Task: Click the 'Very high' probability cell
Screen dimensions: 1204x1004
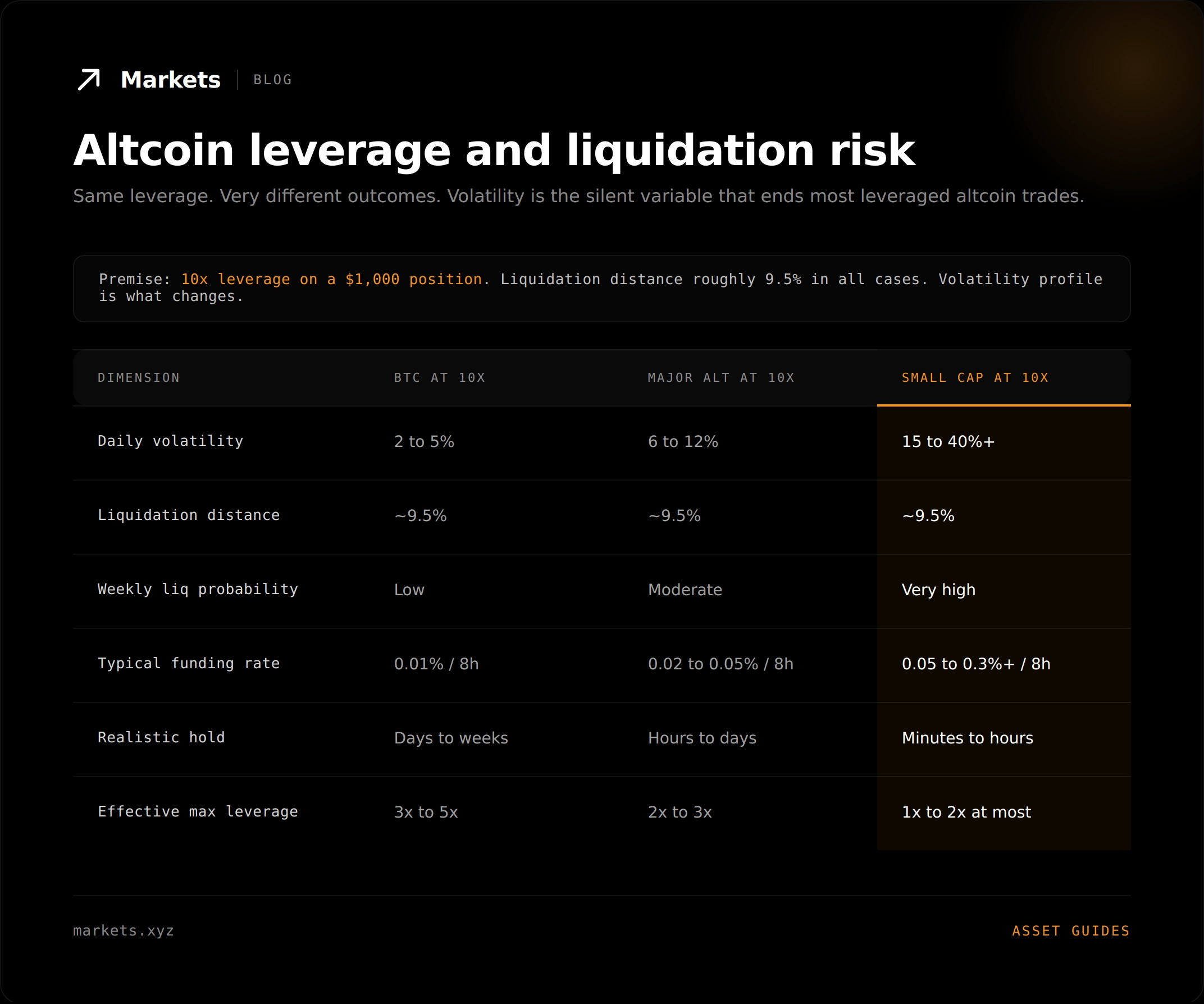Action: (x=938, y=590)
